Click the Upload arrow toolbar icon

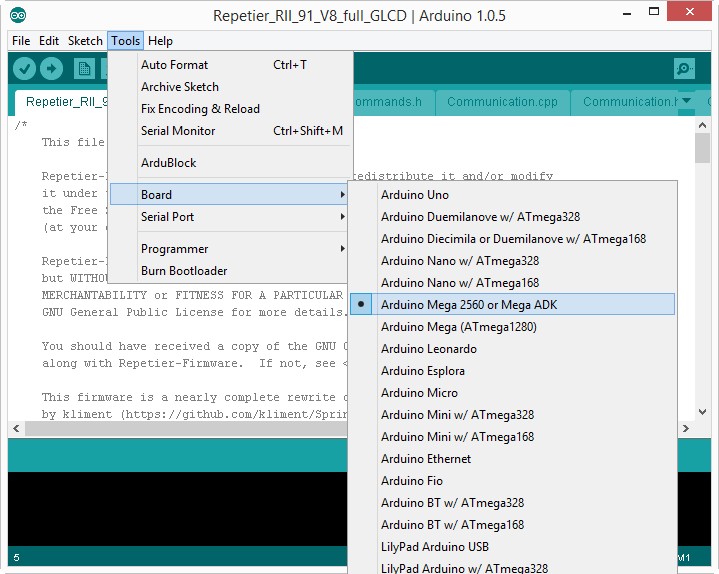(x=51, y=69)
